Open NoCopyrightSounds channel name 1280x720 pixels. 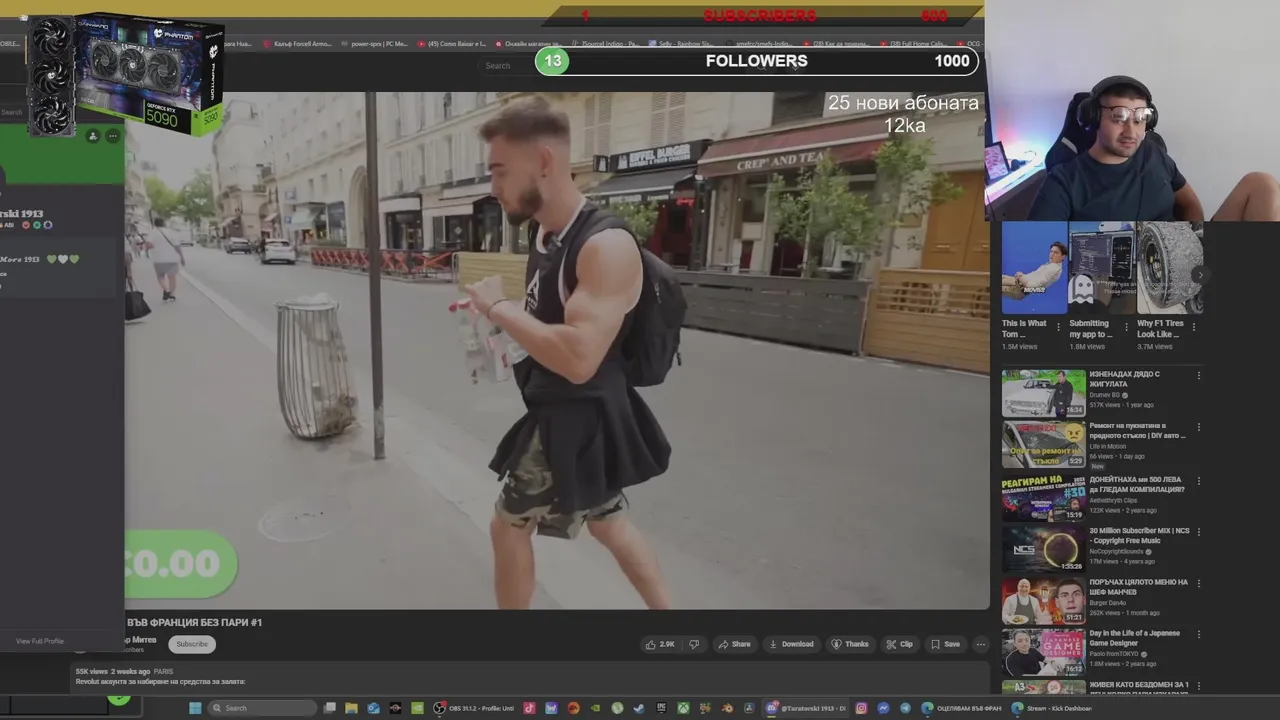tap(1117, 551)
